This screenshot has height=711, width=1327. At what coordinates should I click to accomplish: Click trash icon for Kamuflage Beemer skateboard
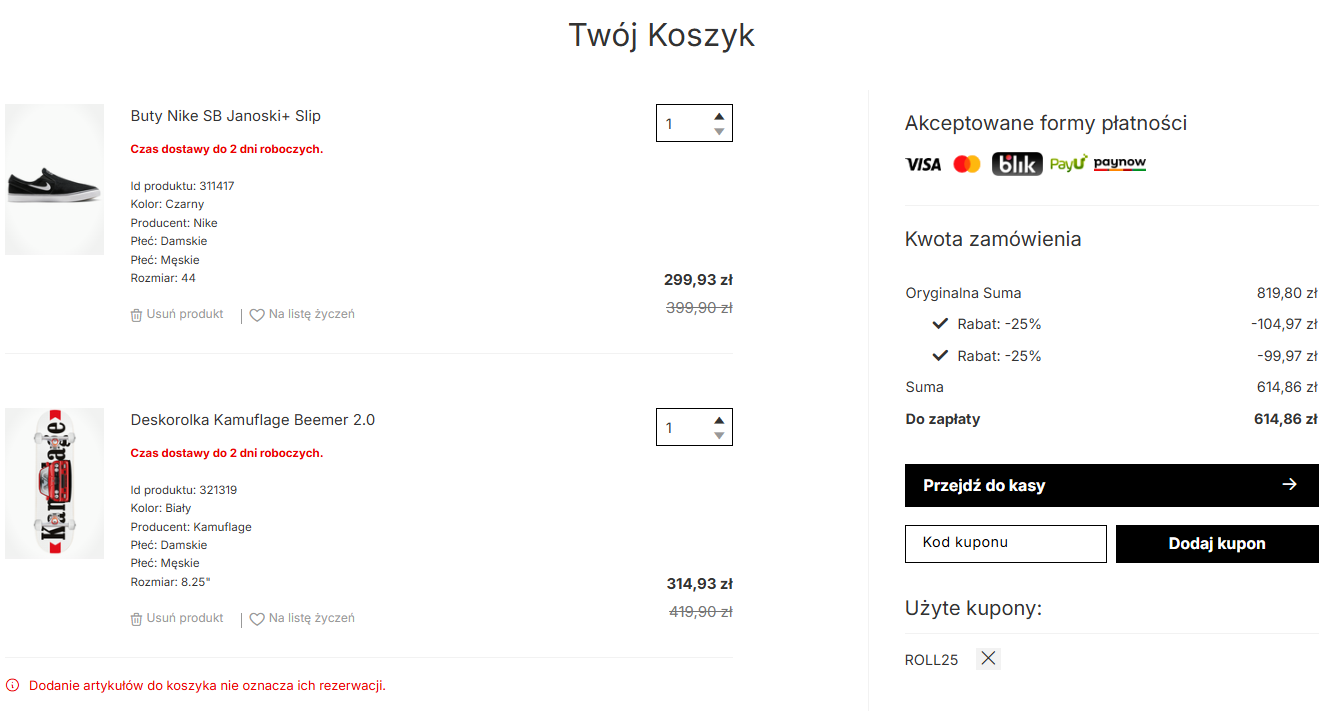point(137,619)
